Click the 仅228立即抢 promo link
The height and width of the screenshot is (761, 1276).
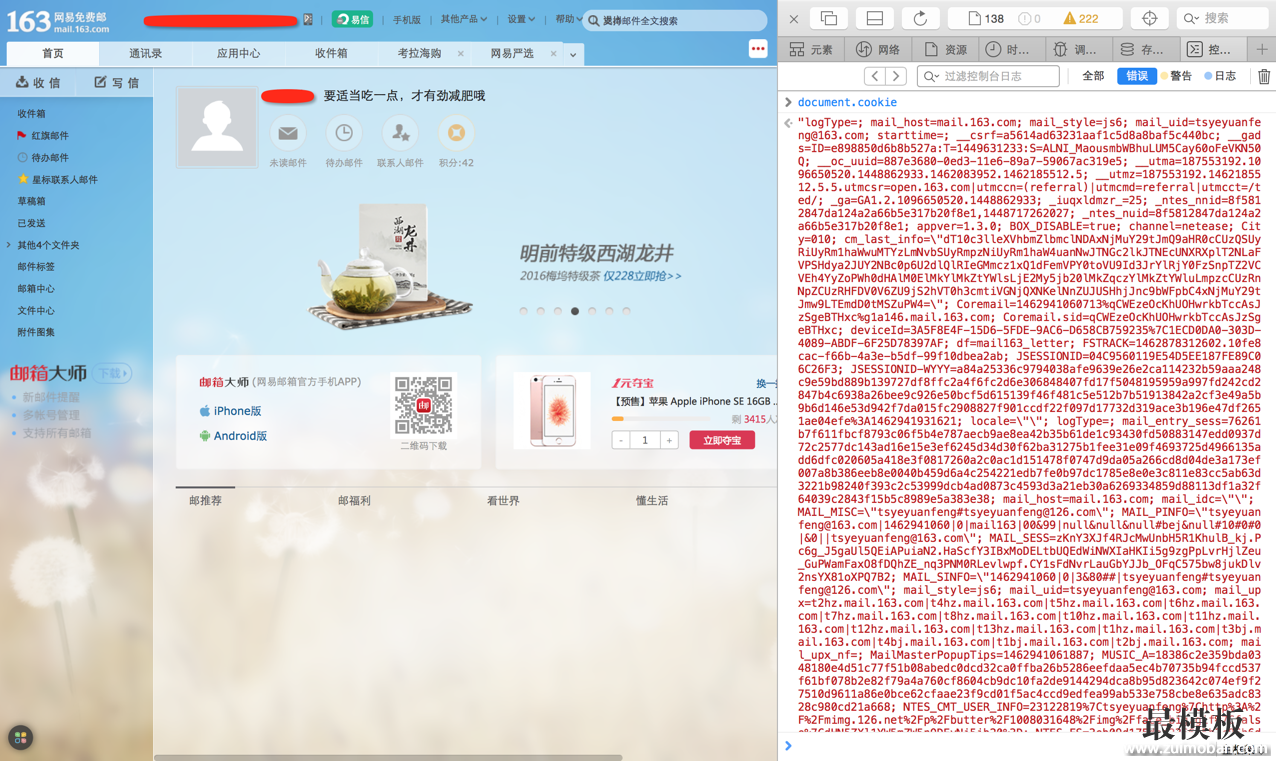pos(642,276)
